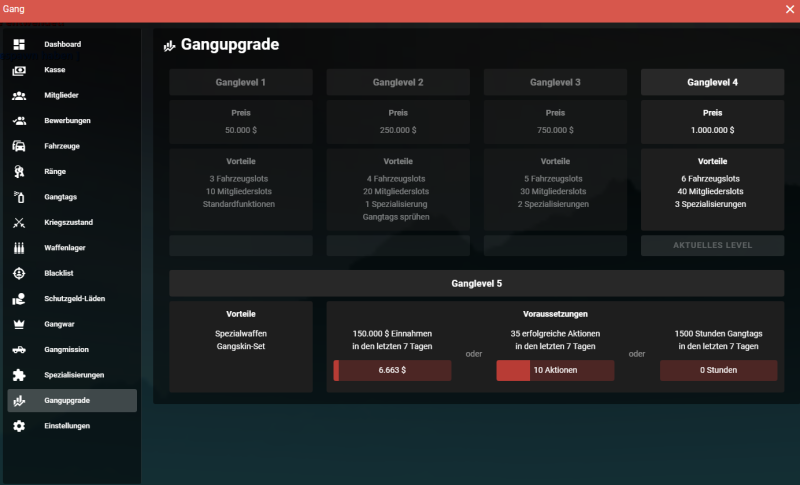Open the Mitglieder page
This screenshot has height=485, width=800.
tap(72, 95)
